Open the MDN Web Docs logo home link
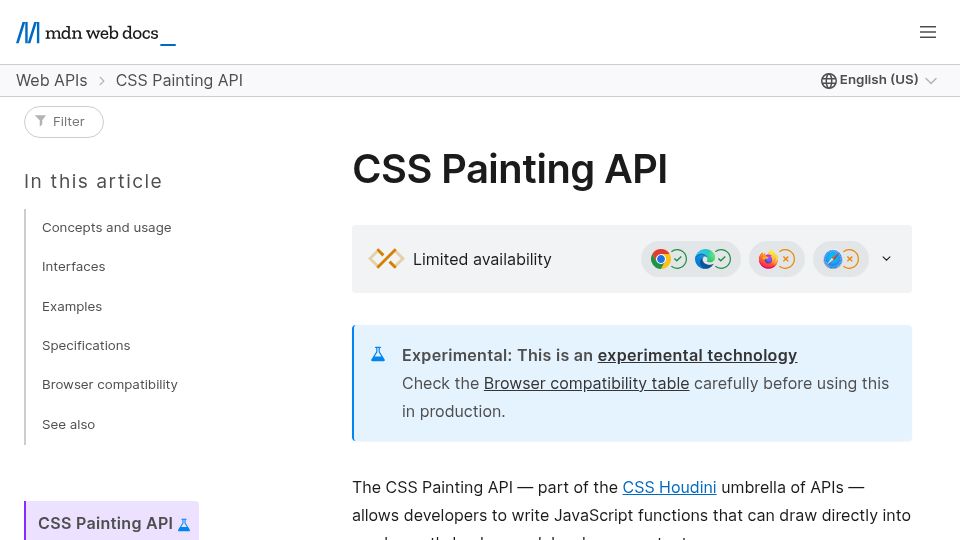Screen dimensions: 960x540 point(96,33)
